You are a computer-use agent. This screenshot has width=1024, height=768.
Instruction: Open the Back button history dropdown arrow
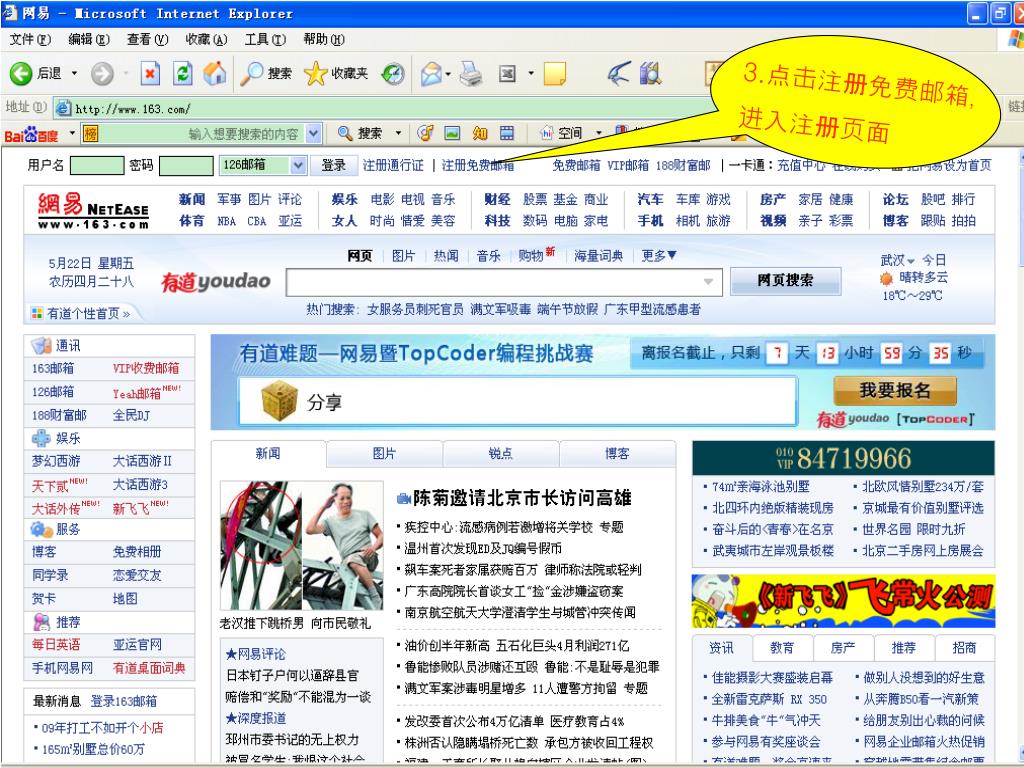coord(74,74)
